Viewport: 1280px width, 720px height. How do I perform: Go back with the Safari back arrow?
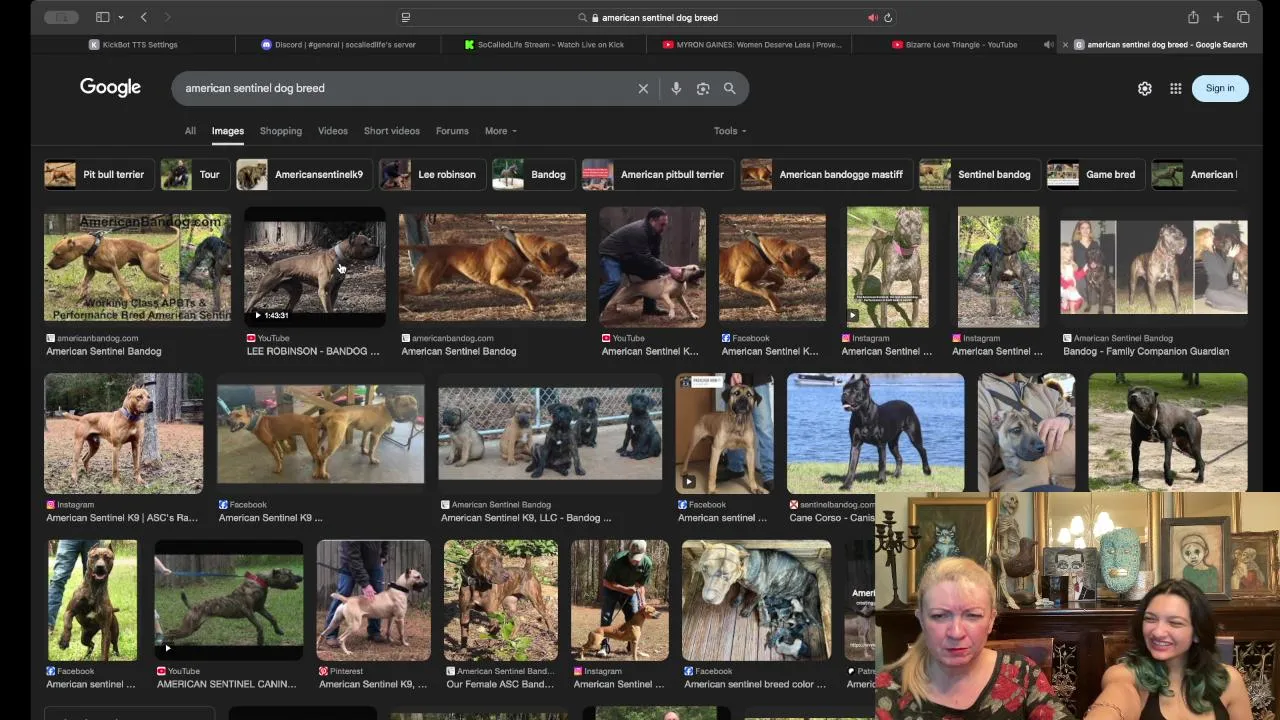point(144,17)
